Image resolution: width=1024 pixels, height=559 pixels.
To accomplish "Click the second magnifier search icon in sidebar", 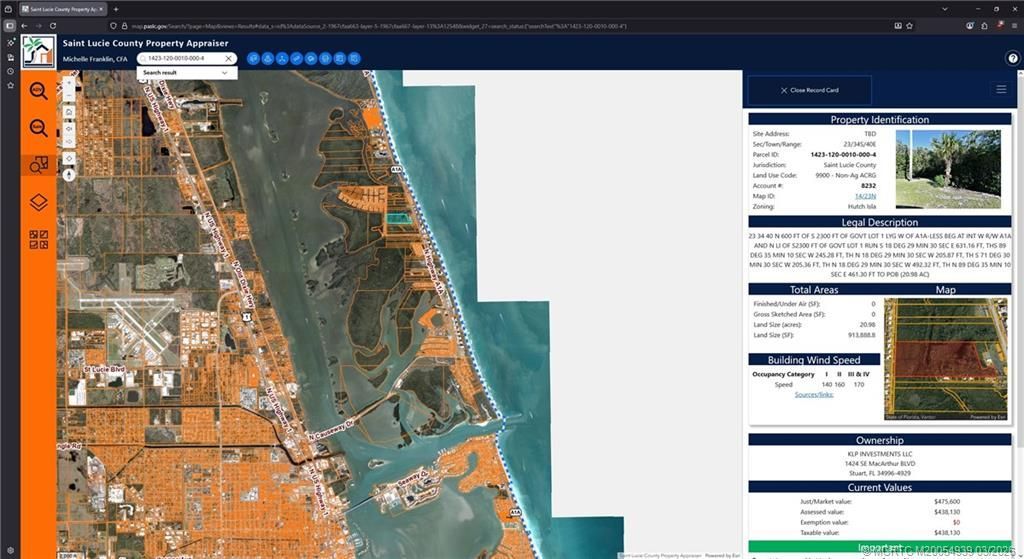I will click(x=38, y=128).
